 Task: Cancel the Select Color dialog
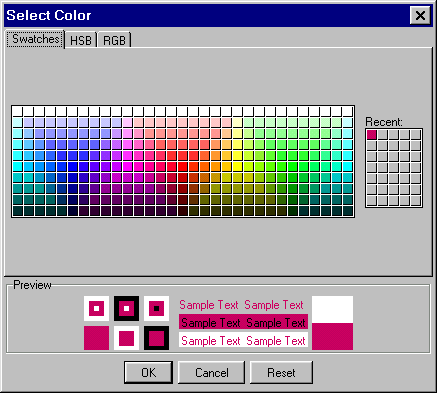pos(212,372)
